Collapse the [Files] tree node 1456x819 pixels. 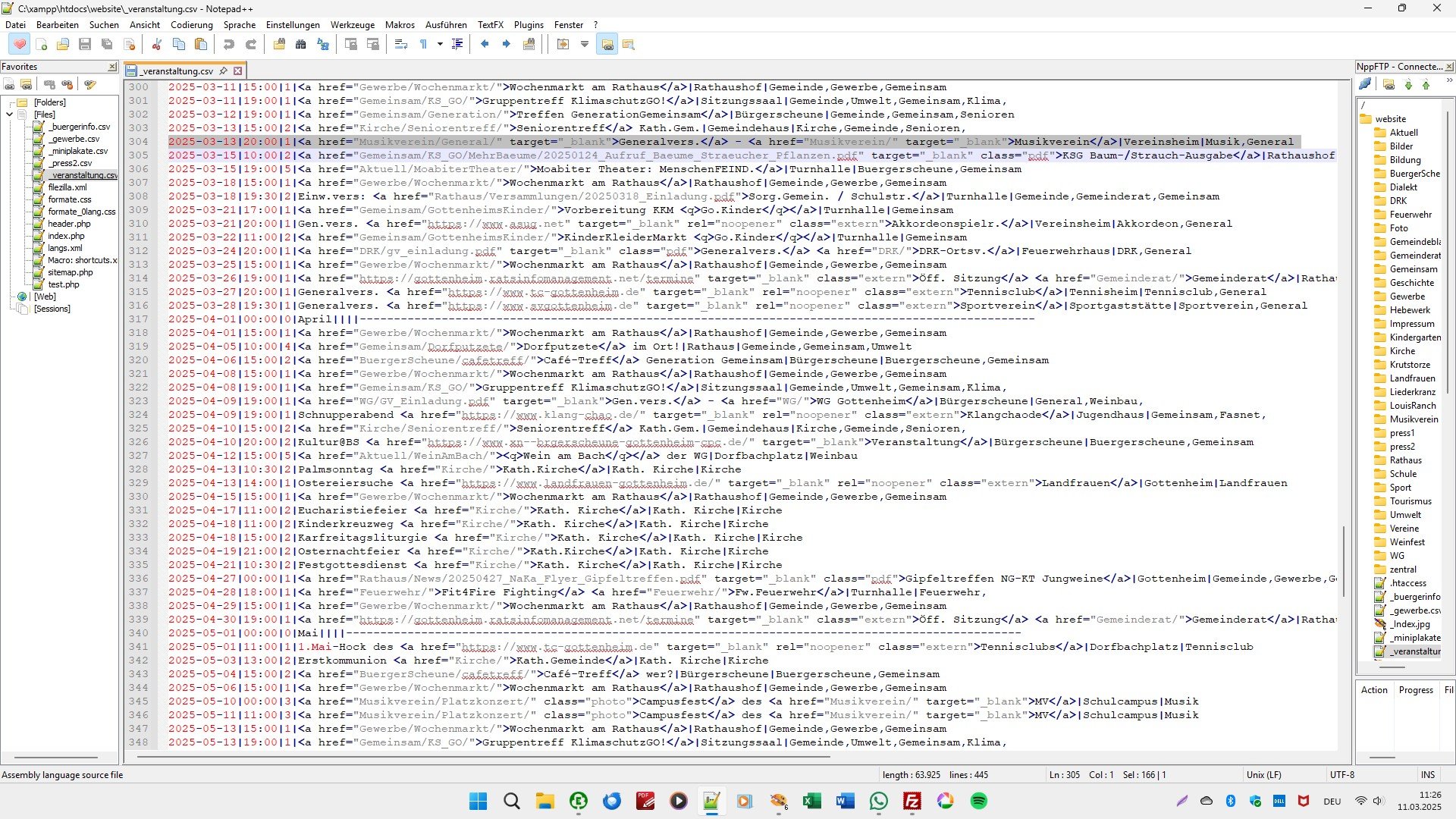[10, 115]
